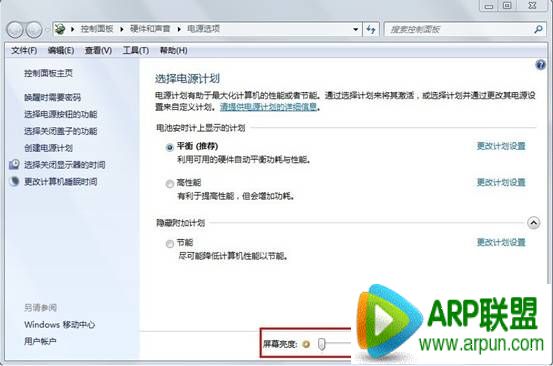Open 用户帐户 link
The image size is (553, 366).
click(40, 341)
